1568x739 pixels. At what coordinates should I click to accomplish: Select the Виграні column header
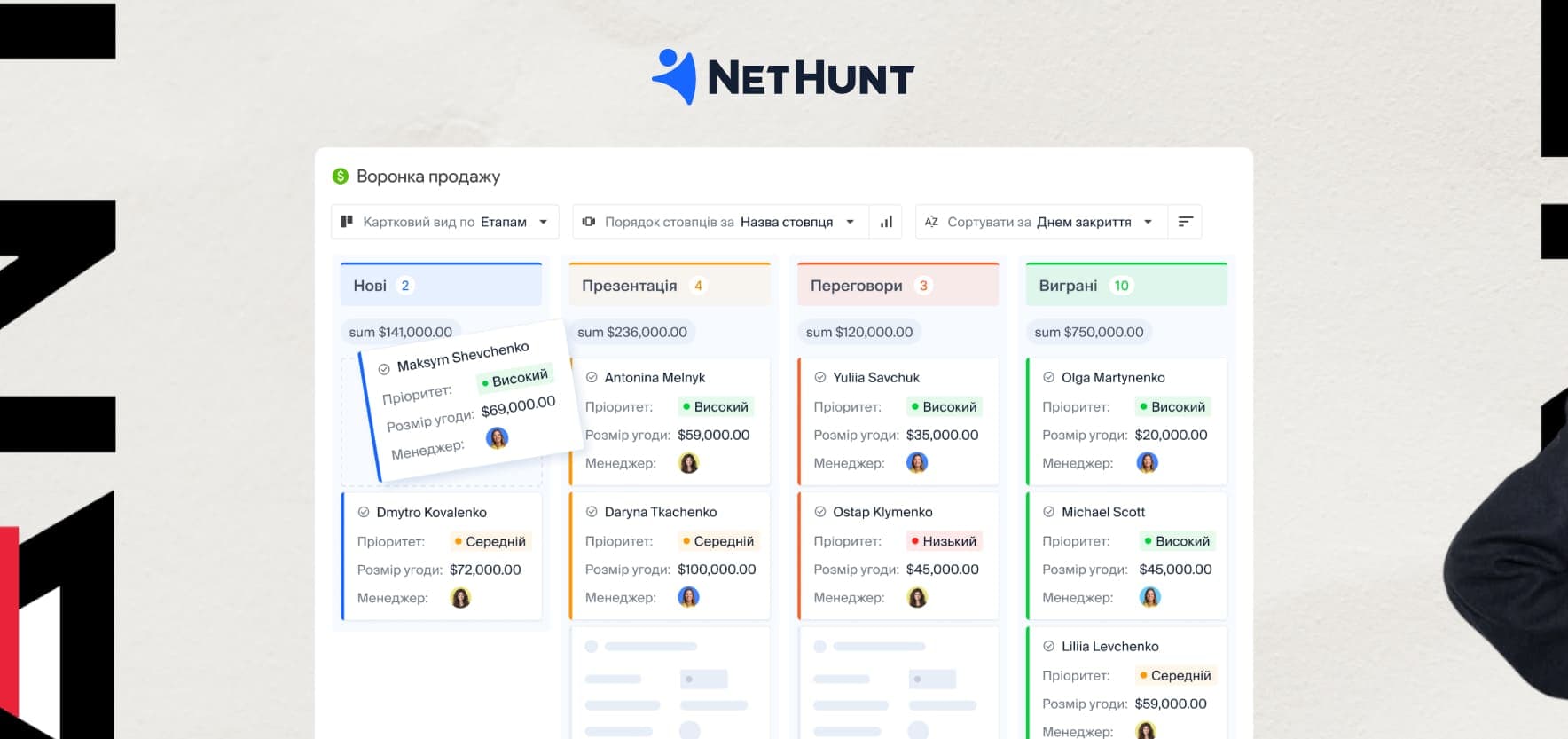click(x=1126, y=285)
